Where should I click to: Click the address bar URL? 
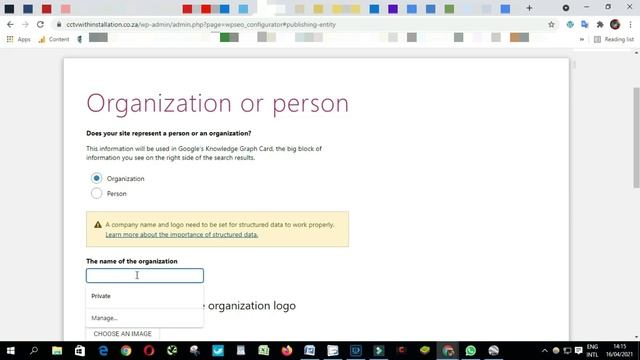[x=201, y=24]
